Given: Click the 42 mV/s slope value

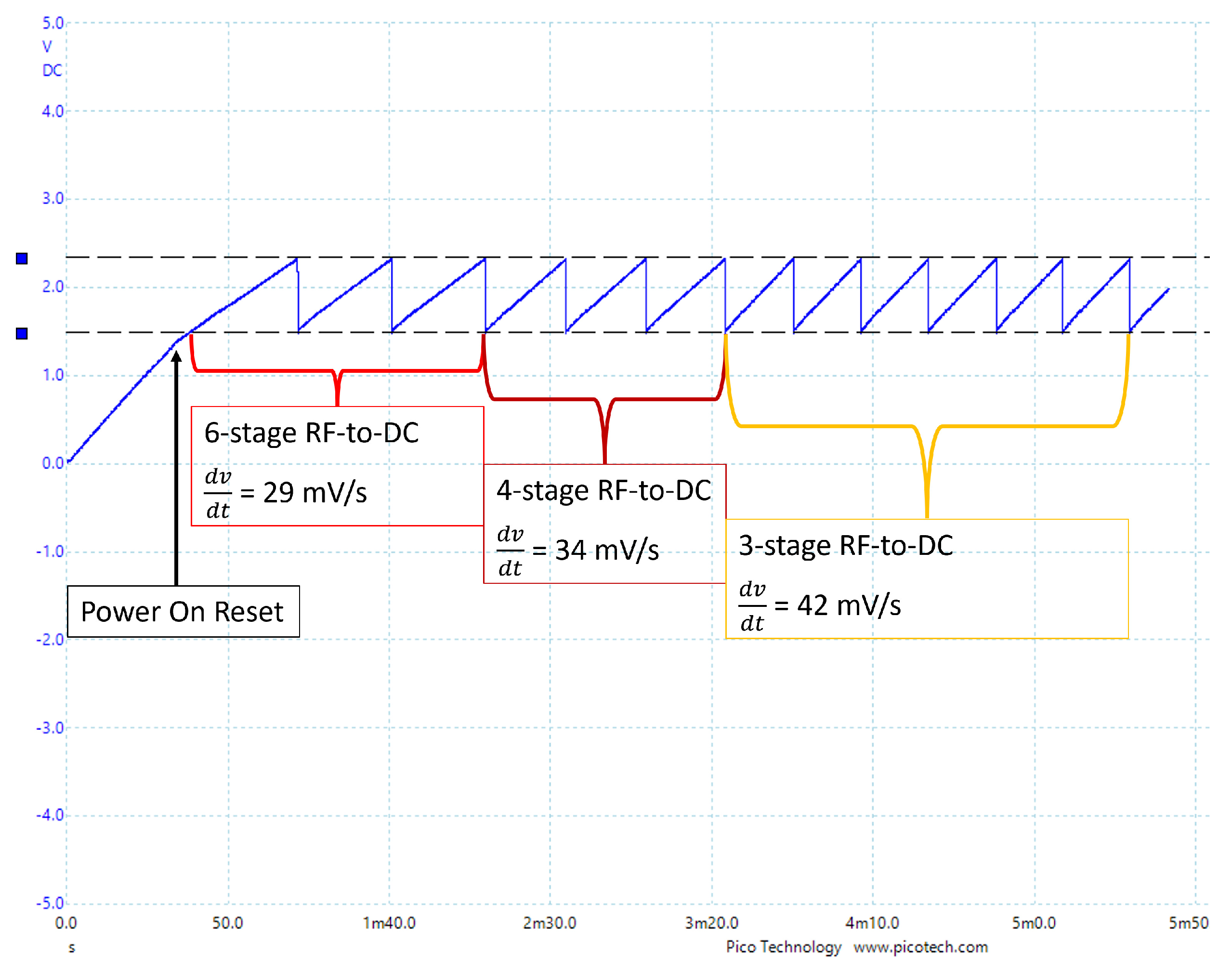Looking at the screenshot, I should [849, 605].
